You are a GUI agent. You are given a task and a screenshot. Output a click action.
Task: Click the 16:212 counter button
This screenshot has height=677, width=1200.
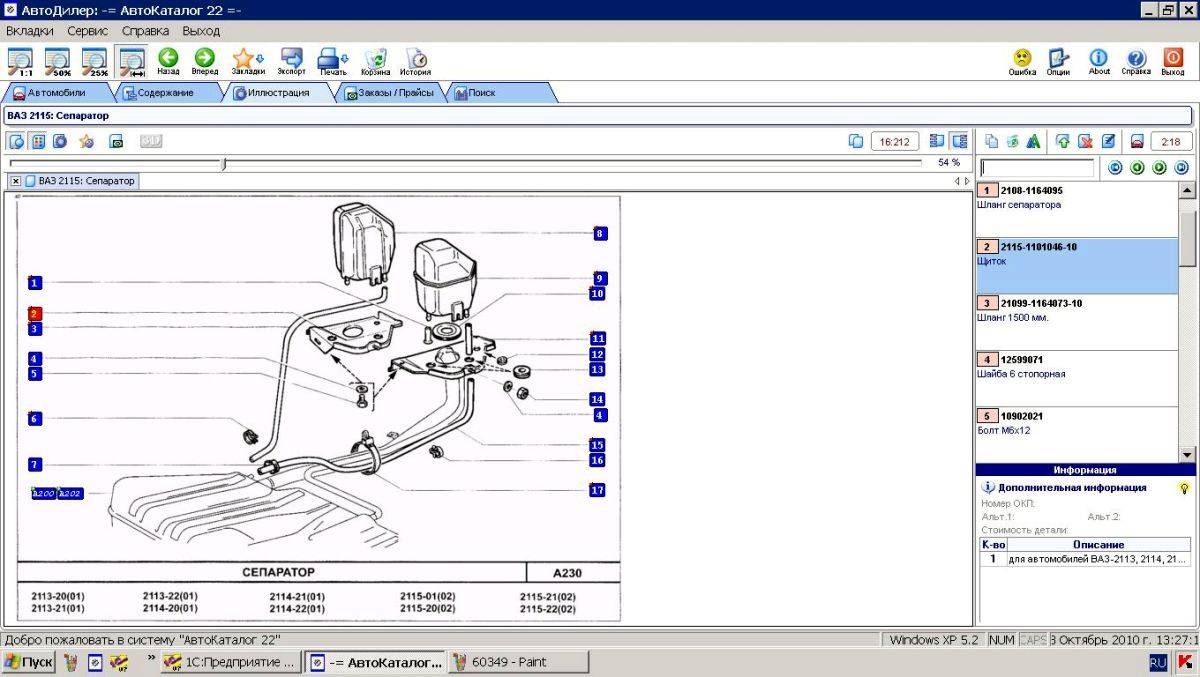(894, 141)
